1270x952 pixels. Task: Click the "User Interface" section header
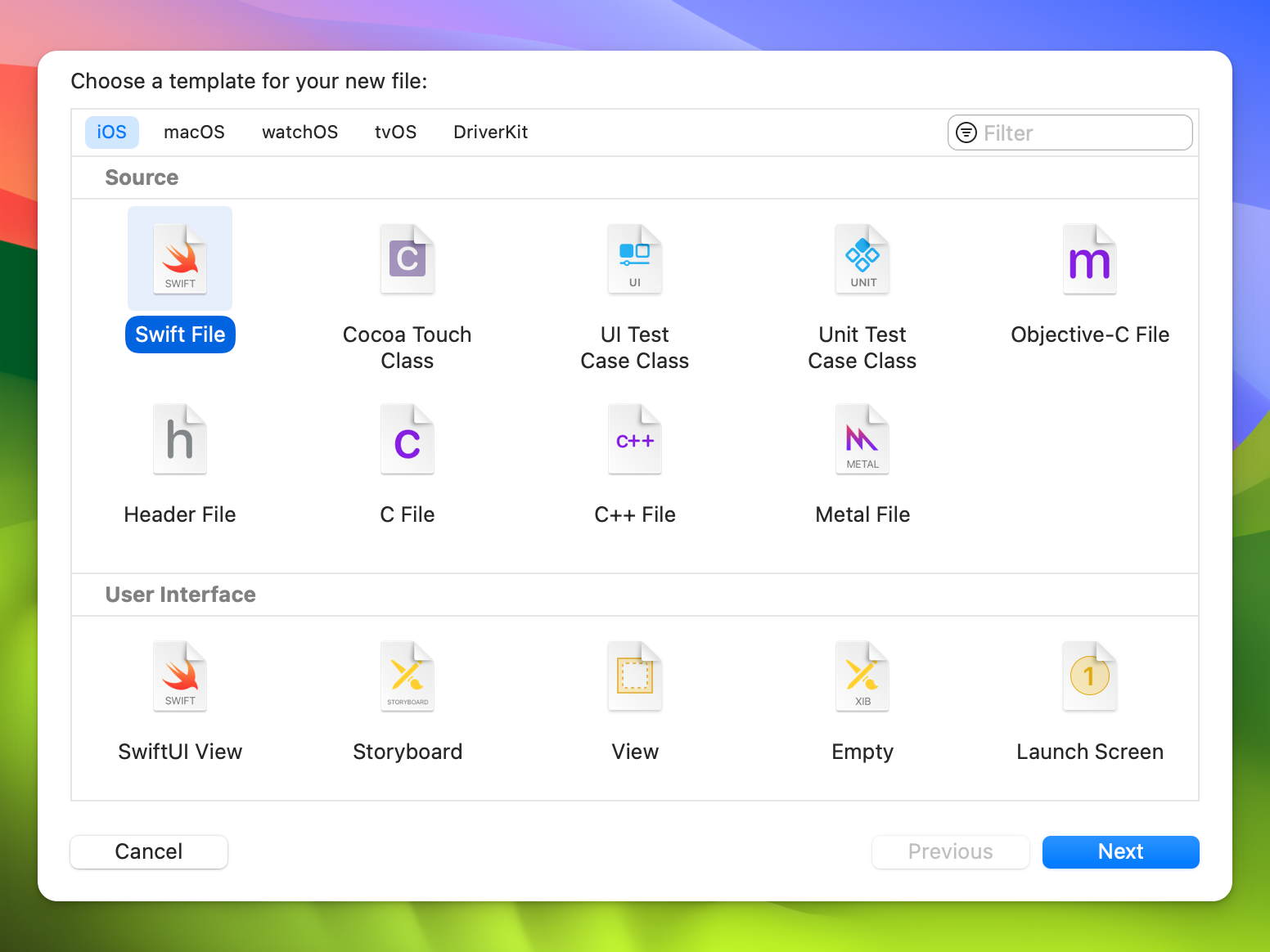(x=181, y=595)
